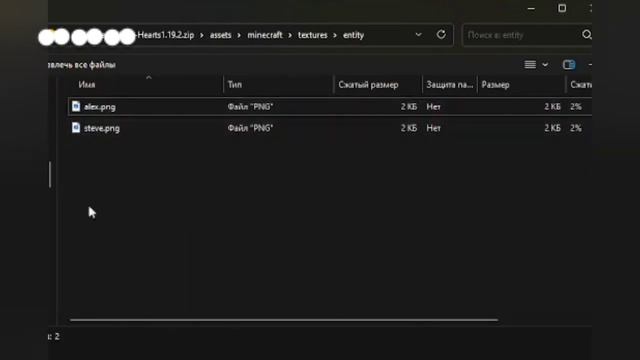Expand the chevron after minecraft breadcrumb
The image size is (640, 360).
tap(290, 36)
